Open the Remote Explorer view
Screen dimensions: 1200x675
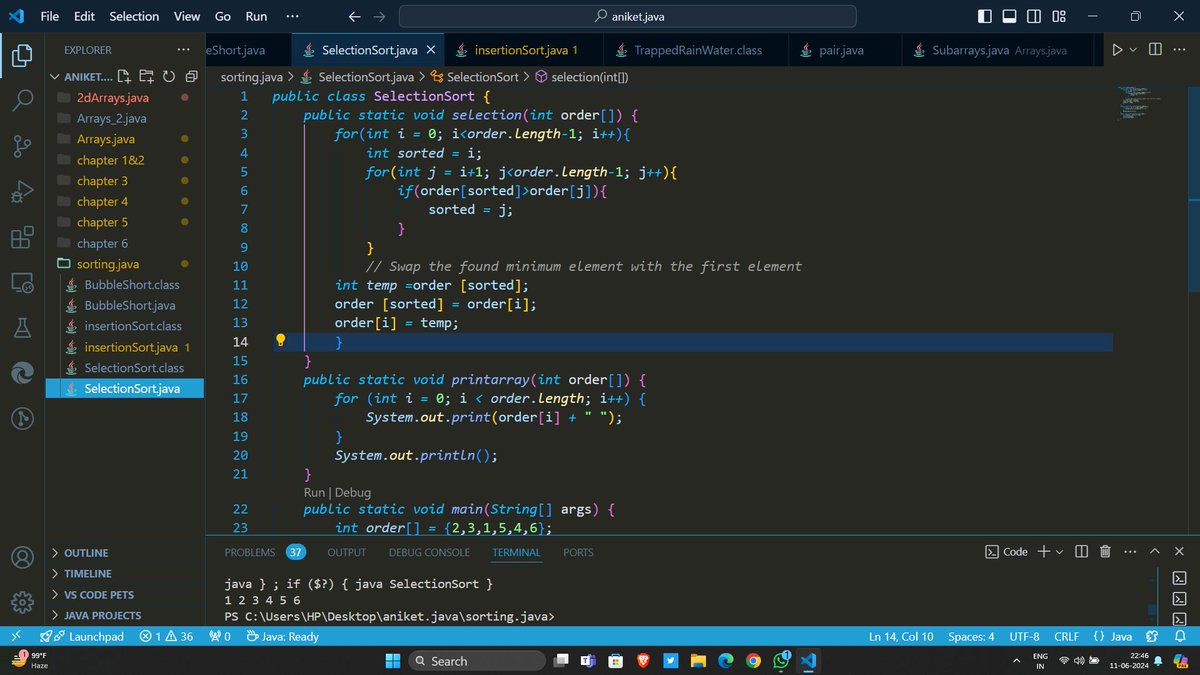pos(22,284)
